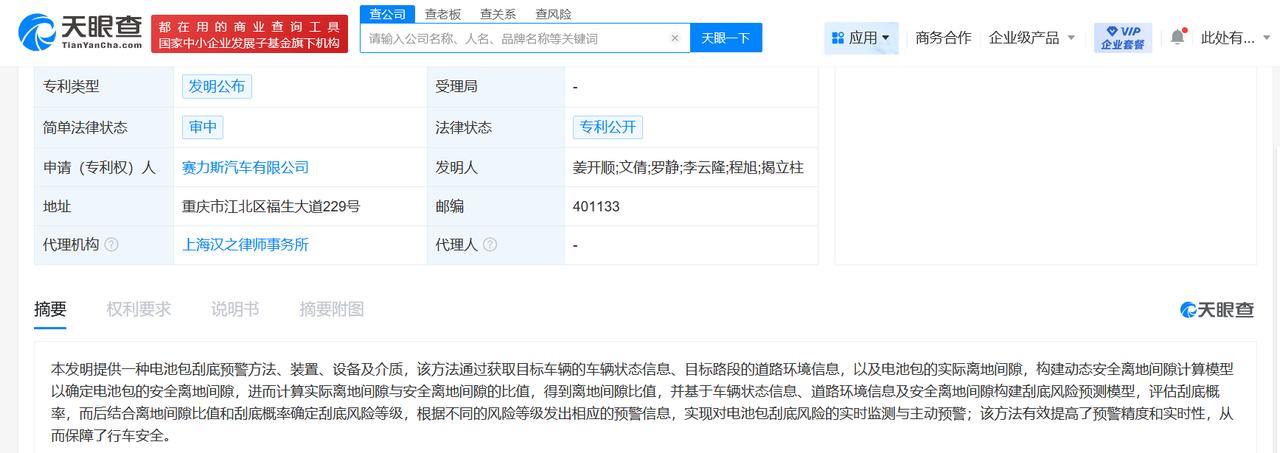Open the TianYanCha logo homepage
The height and width of the screenshot is (453, 1280).
[x=80, y=33]
